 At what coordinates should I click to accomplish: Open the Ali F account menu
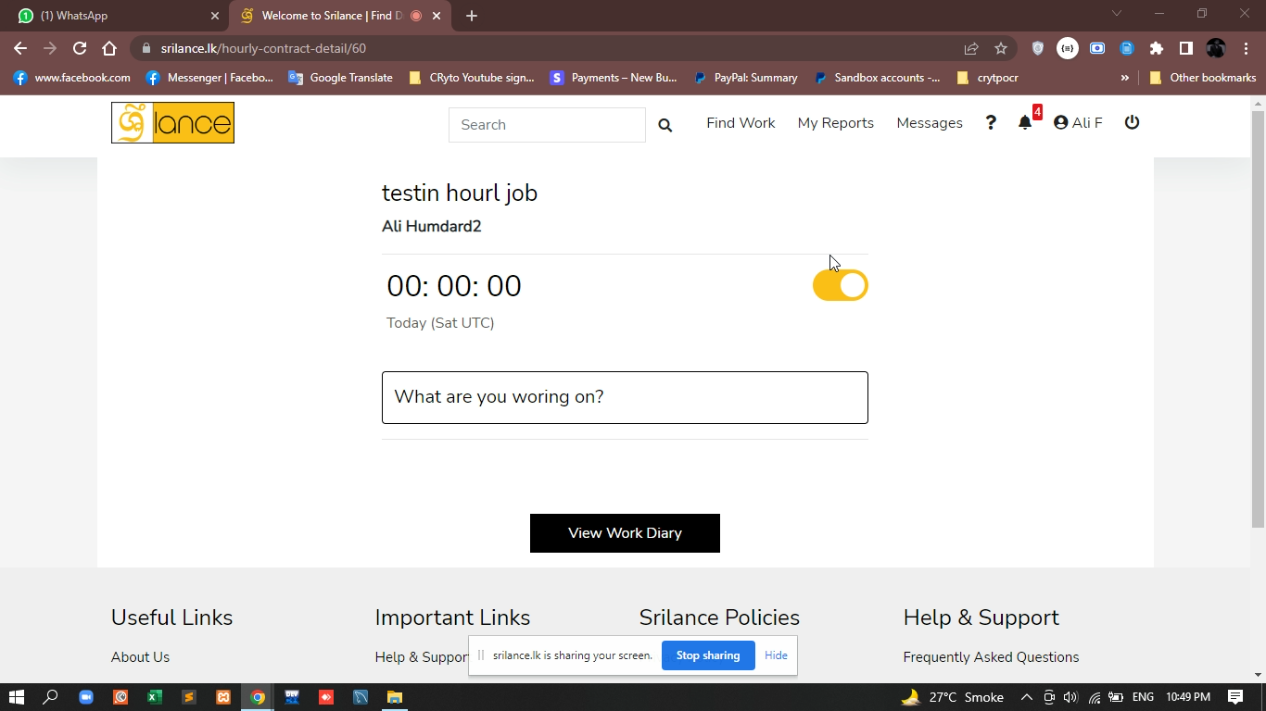[x=1078, y=123]
